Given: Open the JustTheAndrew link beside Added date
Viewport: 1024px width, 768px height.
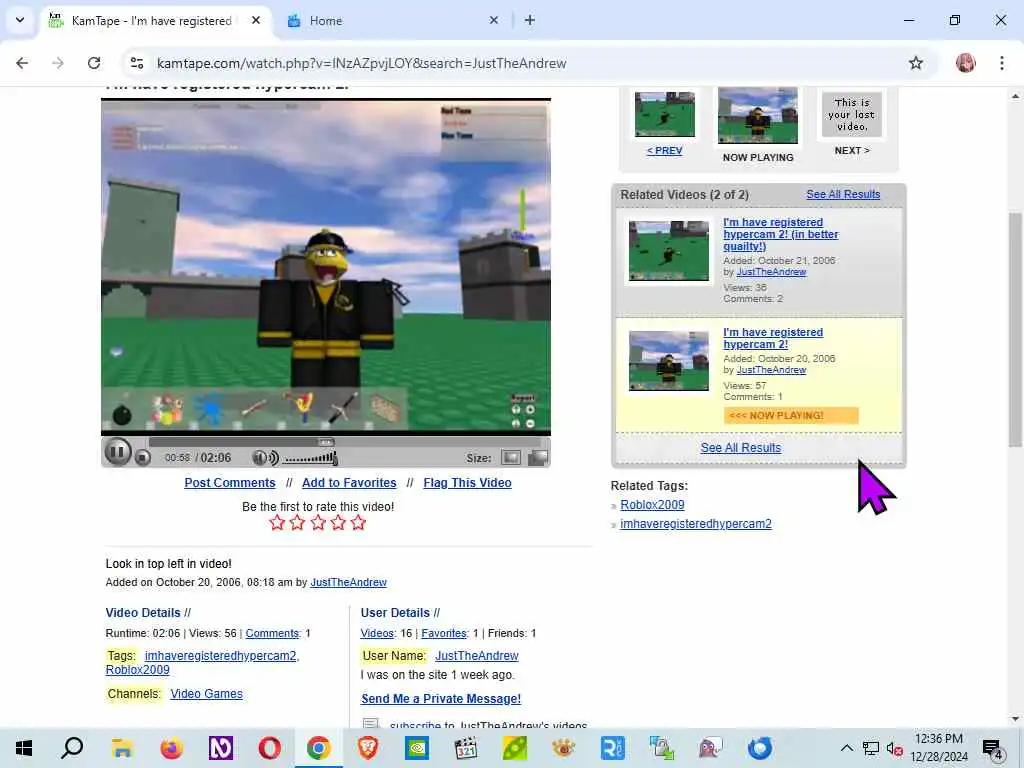Looking at the screenshot, I should click(x=348, y=582).
